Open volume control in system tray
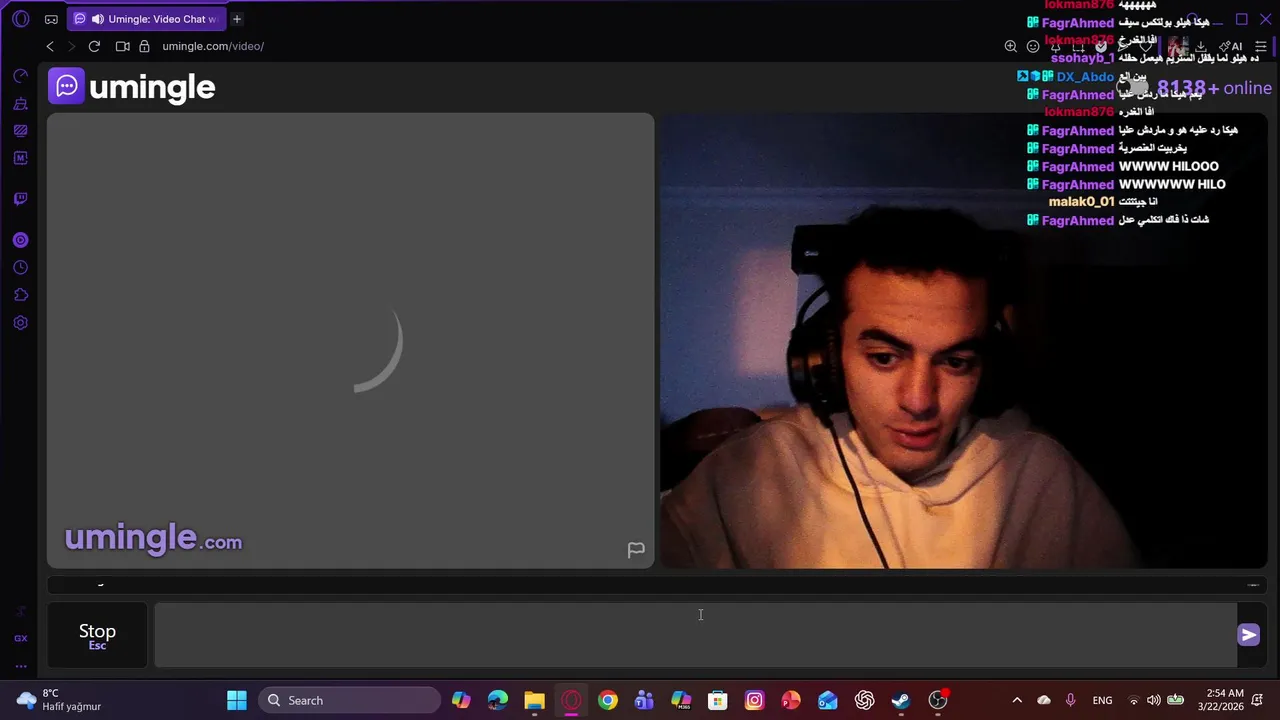This screenshot has width=1280, height=720. [1154, 700]
